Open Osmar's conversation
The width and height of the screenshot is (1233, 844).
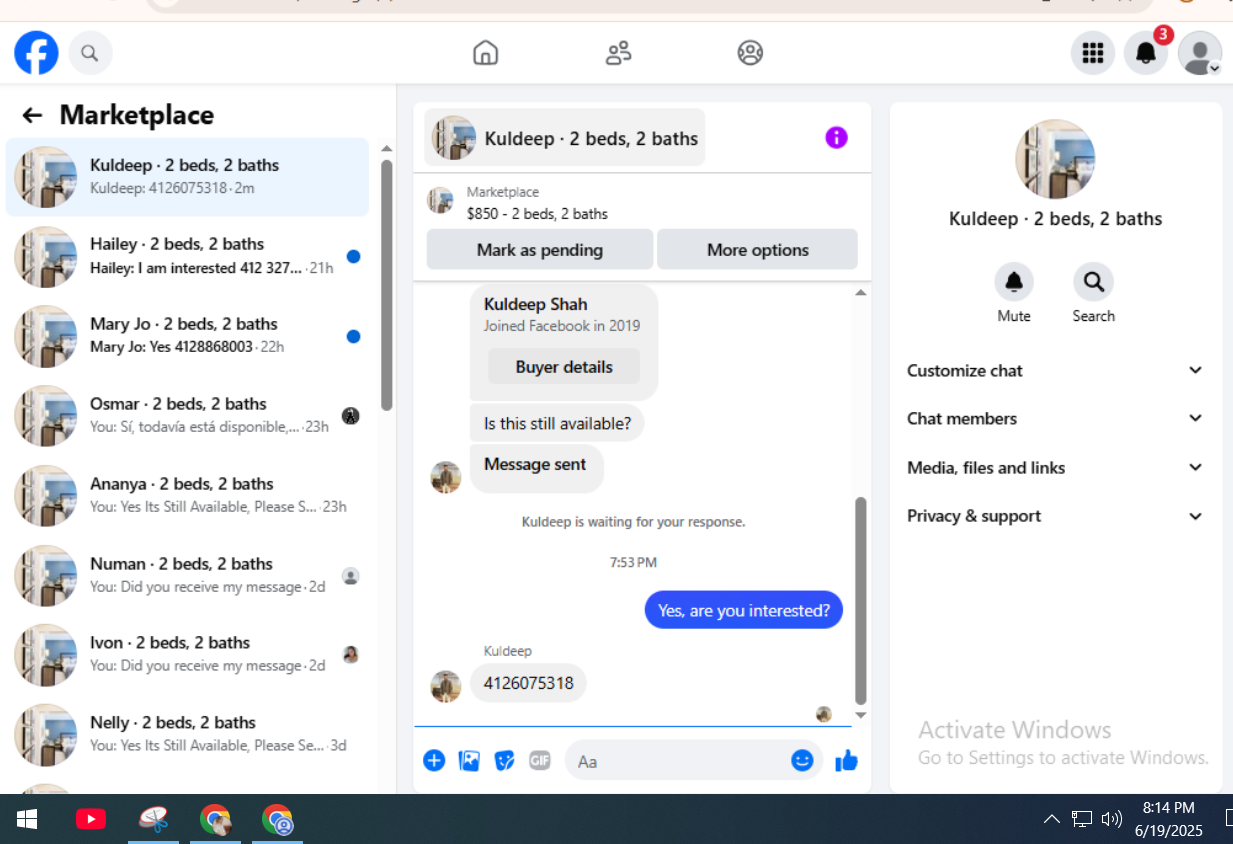coord(187,416)
